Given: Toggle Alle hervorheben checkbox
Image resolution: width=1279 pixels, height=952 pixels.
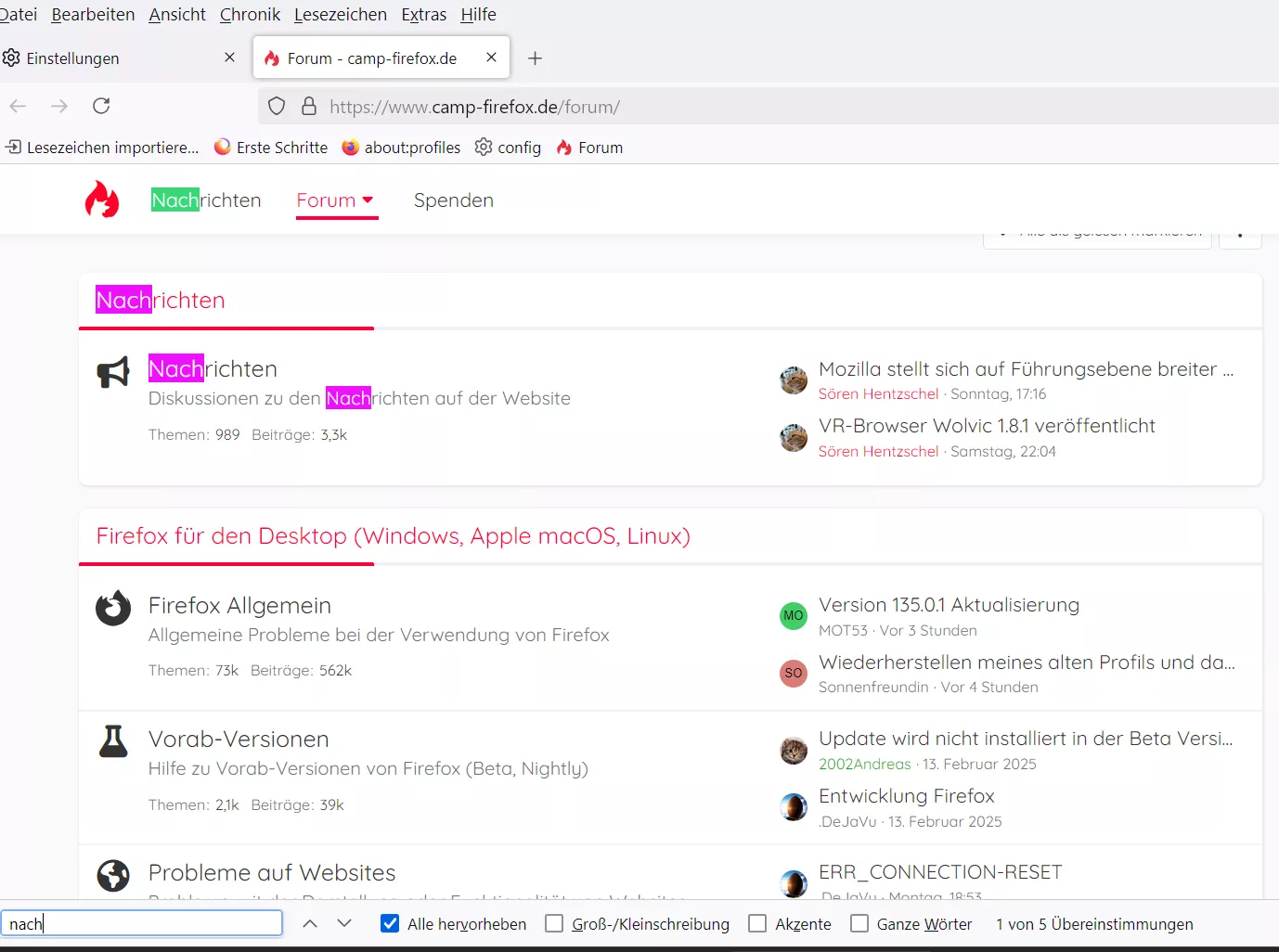Looking at the screenshot, I should (391, 923).
